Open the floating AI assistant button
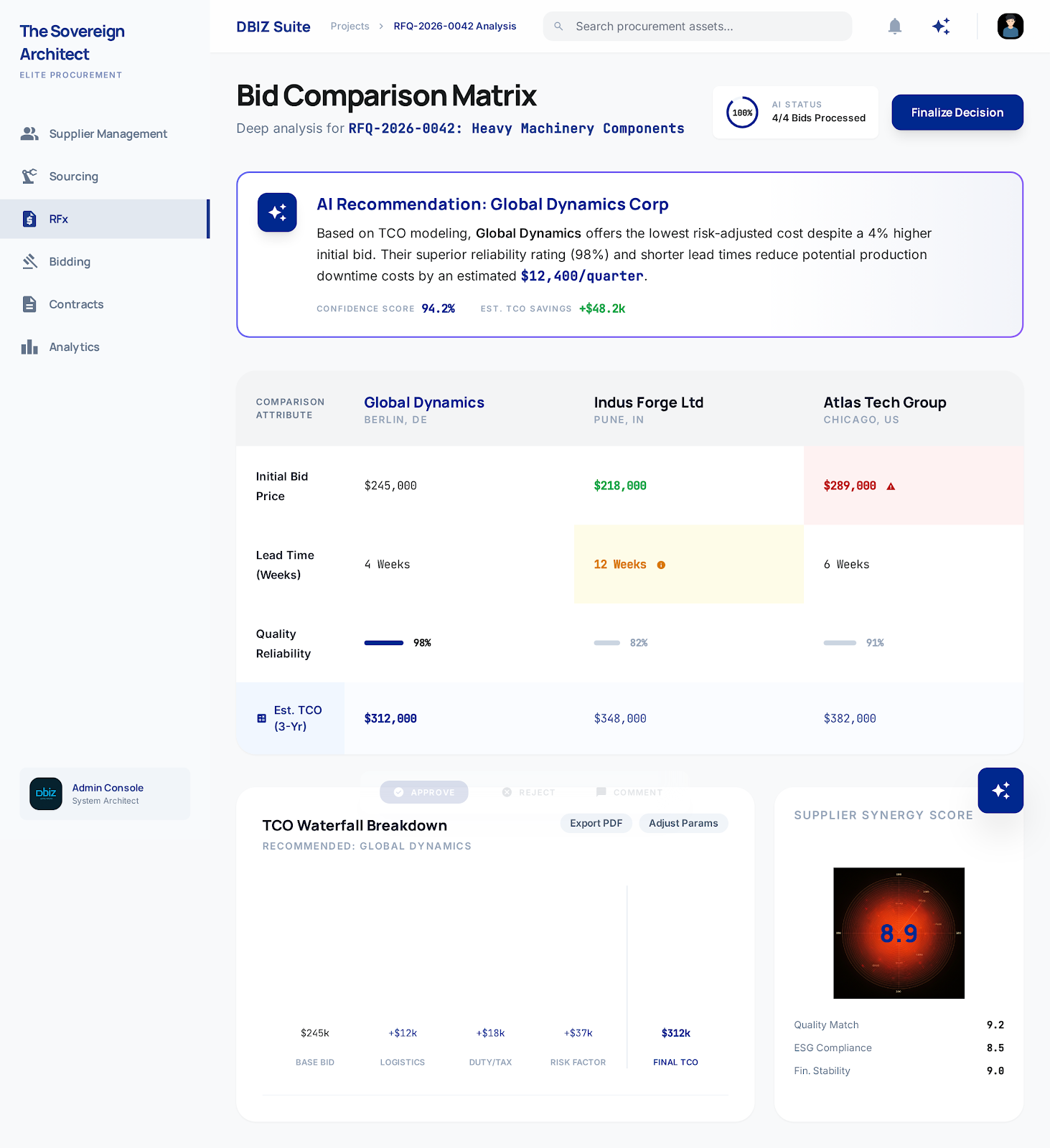 pyautogui.click(x=1000, y=791)
